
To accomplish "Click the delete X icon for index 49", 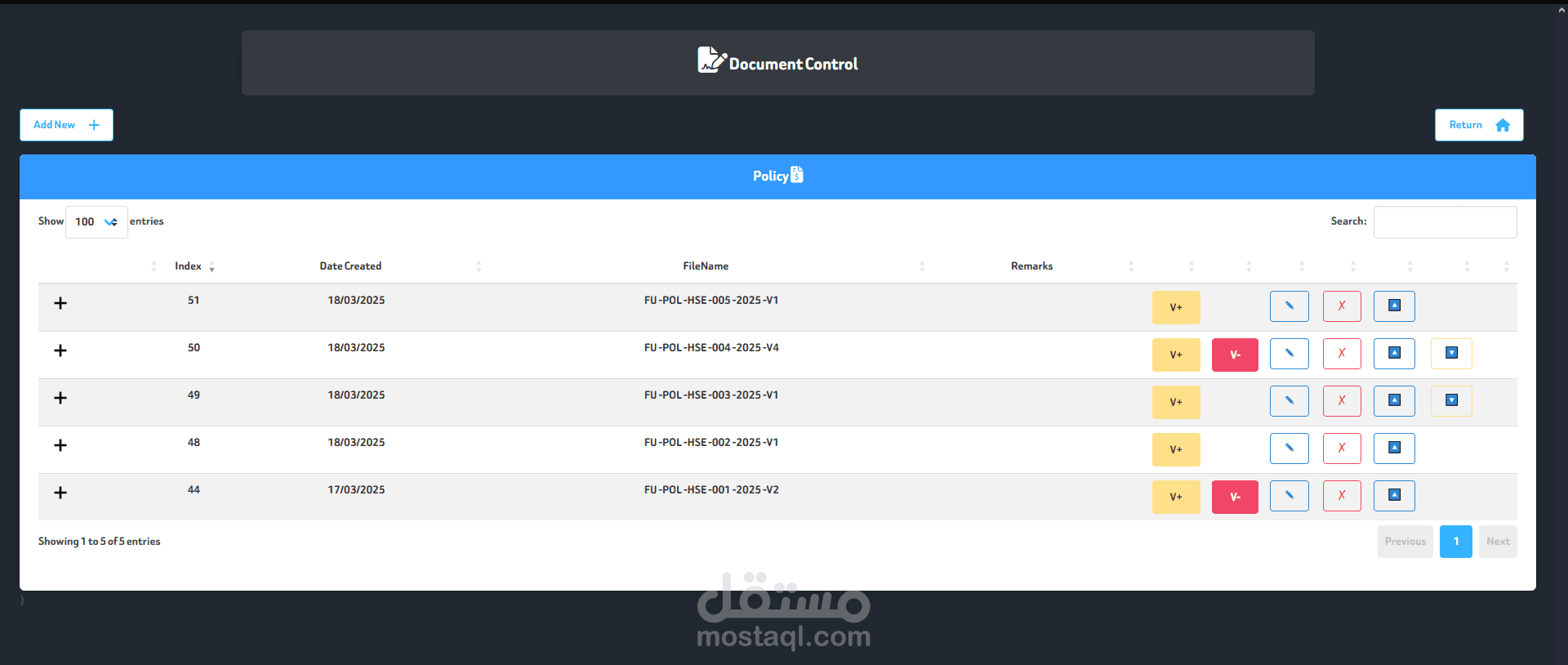I will coord(1342,401).
